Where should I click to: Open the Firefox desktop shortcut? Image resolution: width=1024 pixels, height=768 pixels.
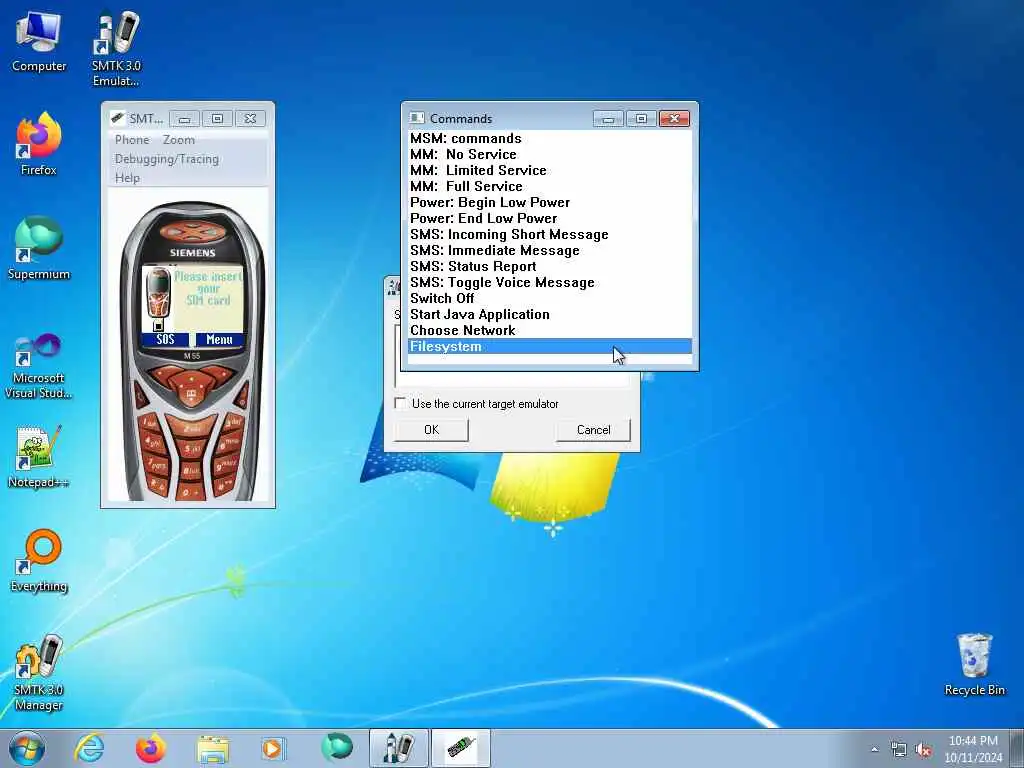pyautogui.click(x=39, y=144)
